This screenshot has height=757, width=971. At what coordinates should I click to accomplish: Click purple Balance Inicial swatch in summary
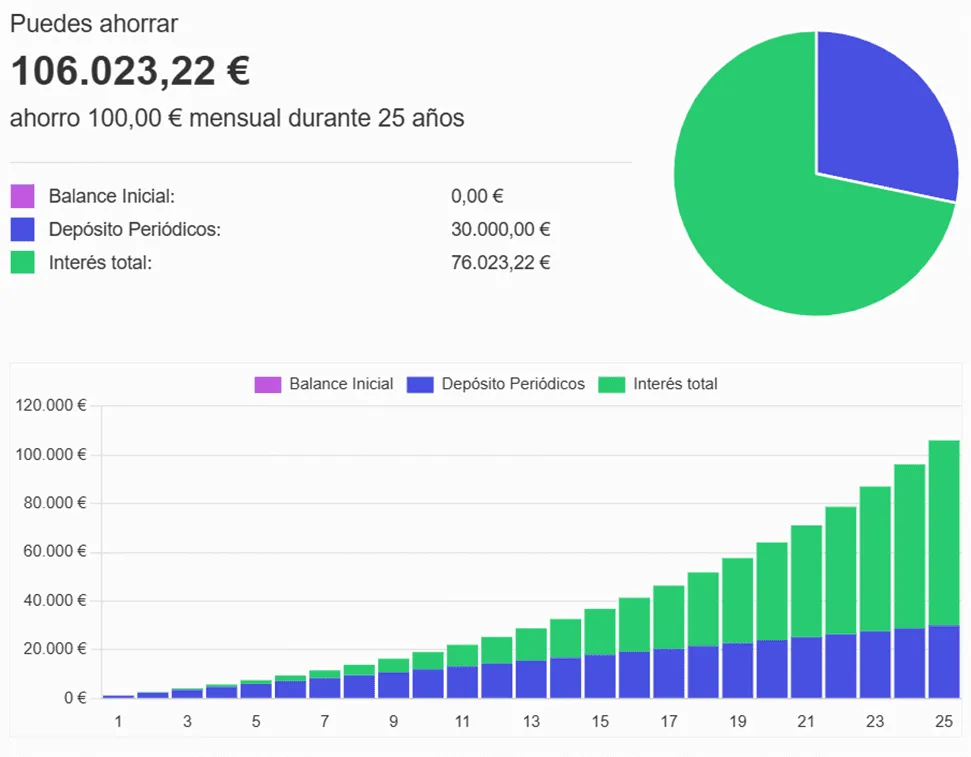click(x=22, y=196)
